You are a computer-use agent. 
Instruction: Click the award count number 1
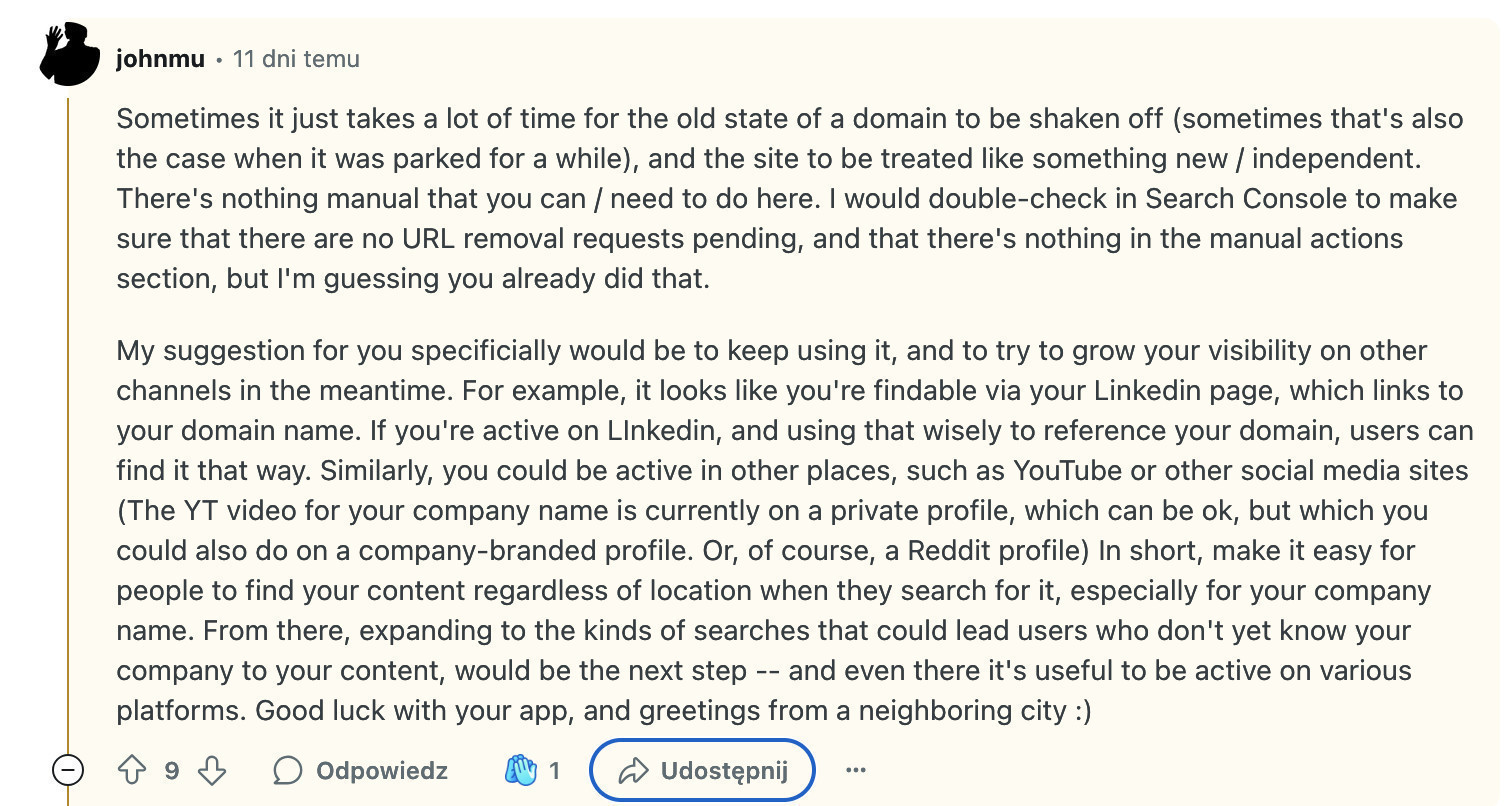pos(555,770)
